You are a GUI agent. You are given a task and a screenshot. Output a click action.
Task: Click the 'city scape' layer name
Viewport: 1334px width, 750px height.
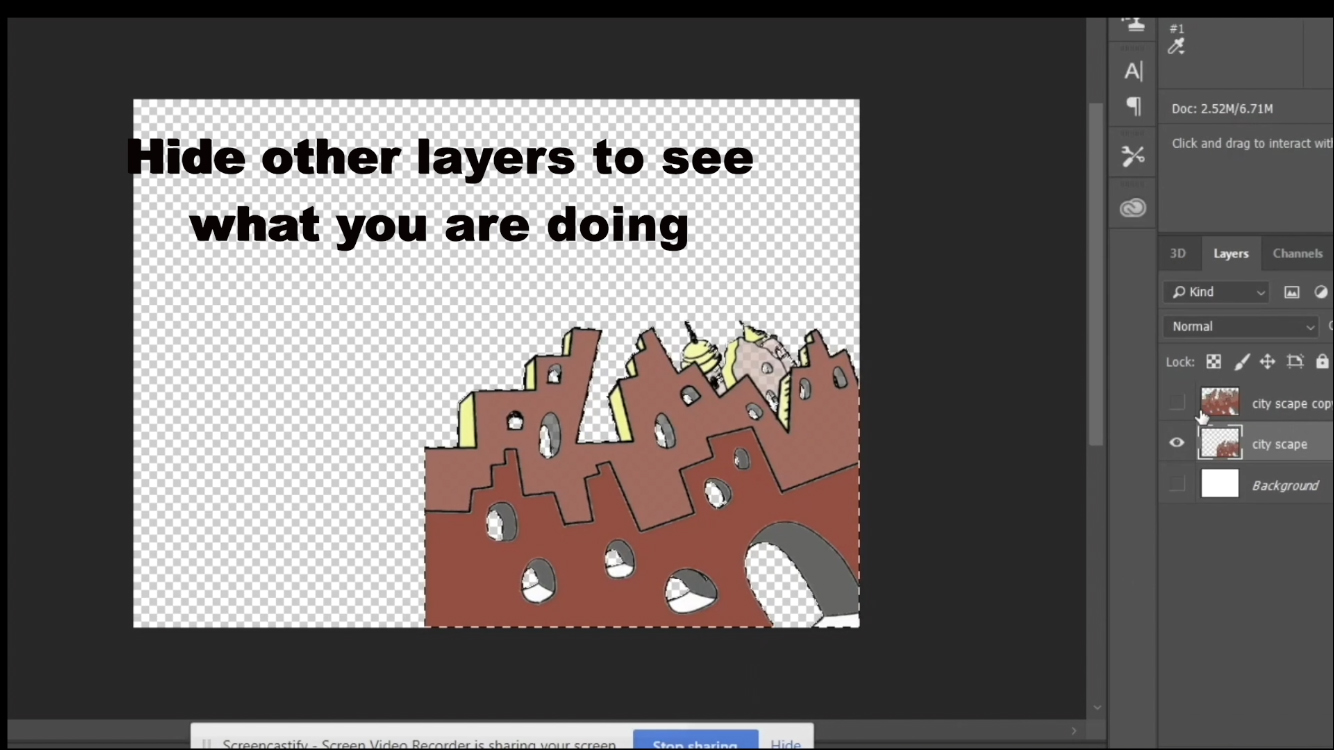click(x=1280, y=443)
